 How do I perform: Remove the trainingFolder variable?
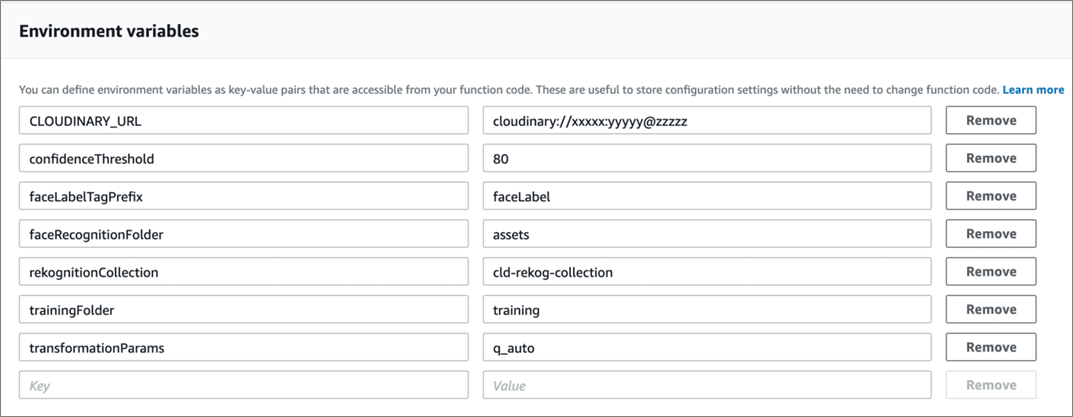[x=990, y=310]
